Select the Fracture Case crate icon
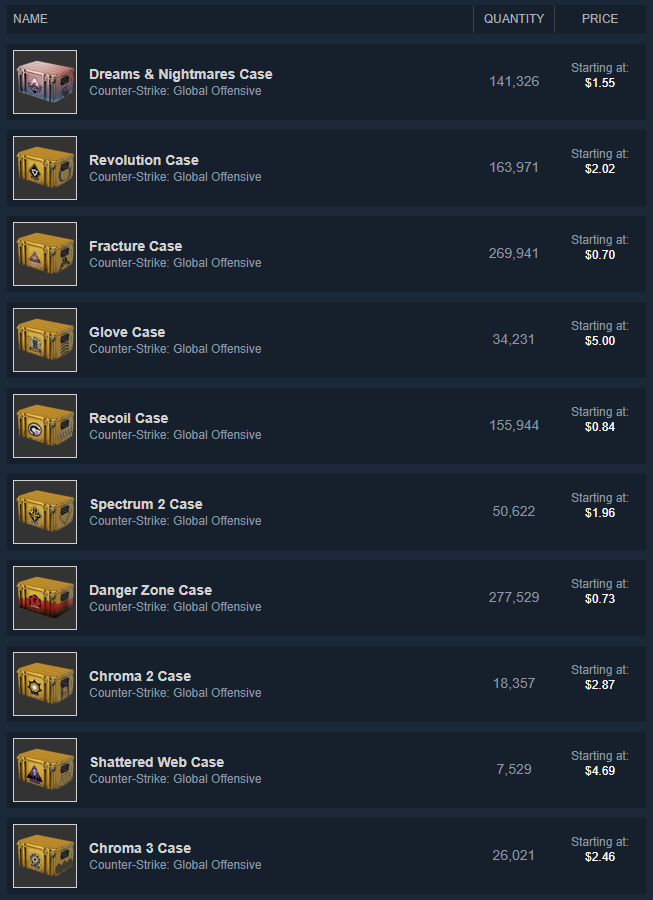Viewport: 653px width, 900px height. click(45, 254)
